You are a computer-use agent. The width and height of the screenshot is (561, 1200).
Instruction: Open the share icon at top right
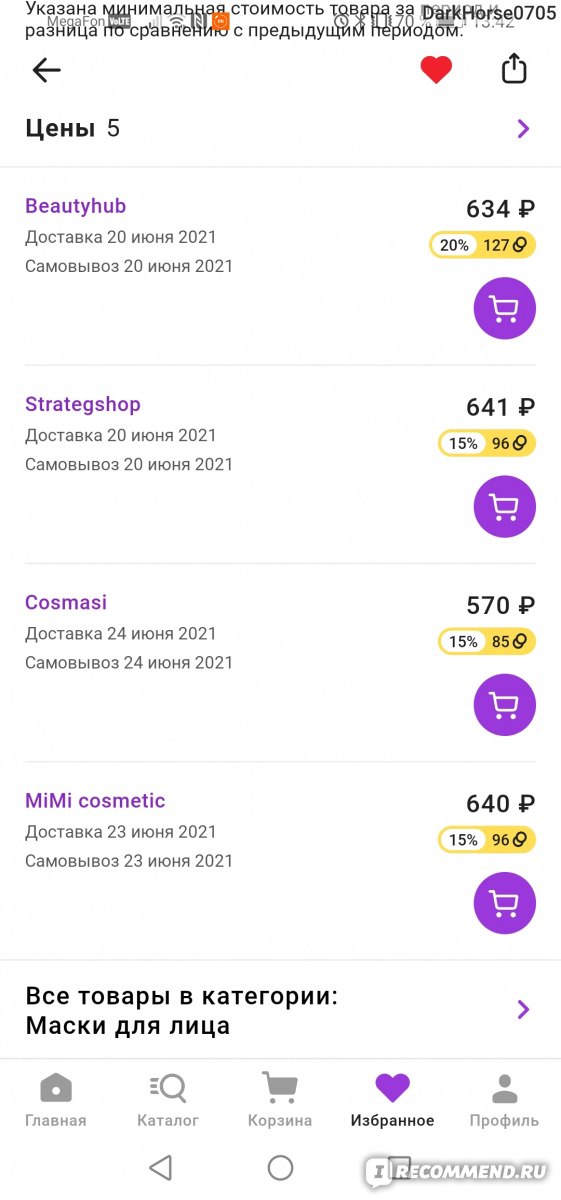(513, 68)
